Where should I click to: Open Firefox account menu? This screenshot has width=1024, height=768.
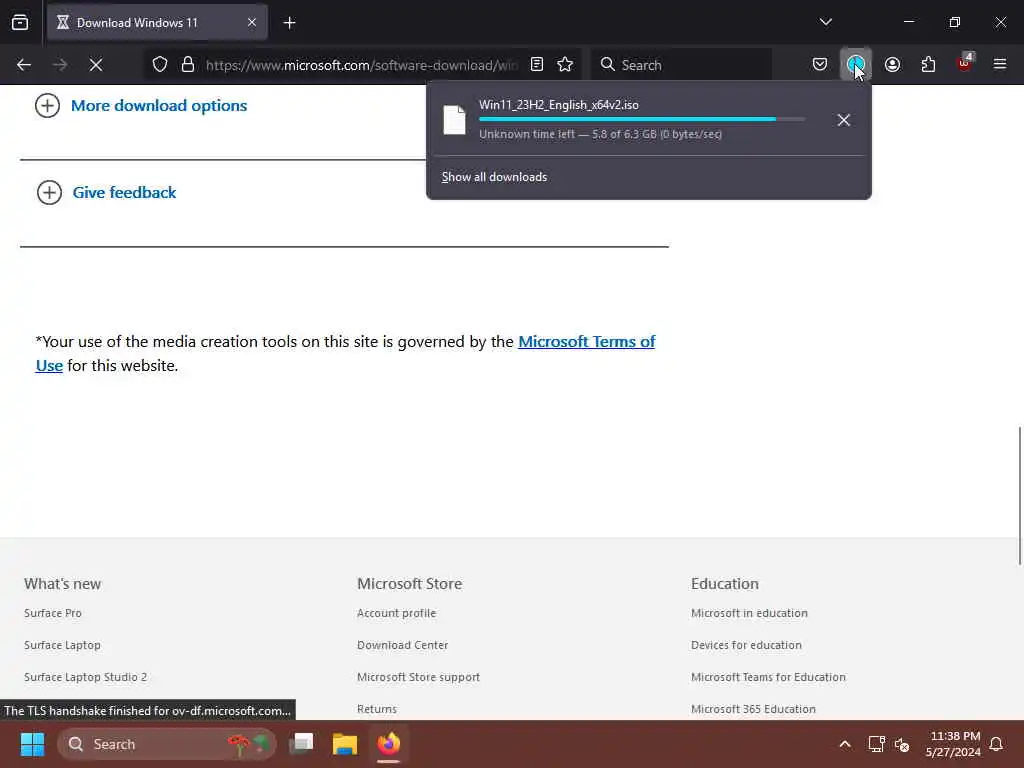[892, 65]
